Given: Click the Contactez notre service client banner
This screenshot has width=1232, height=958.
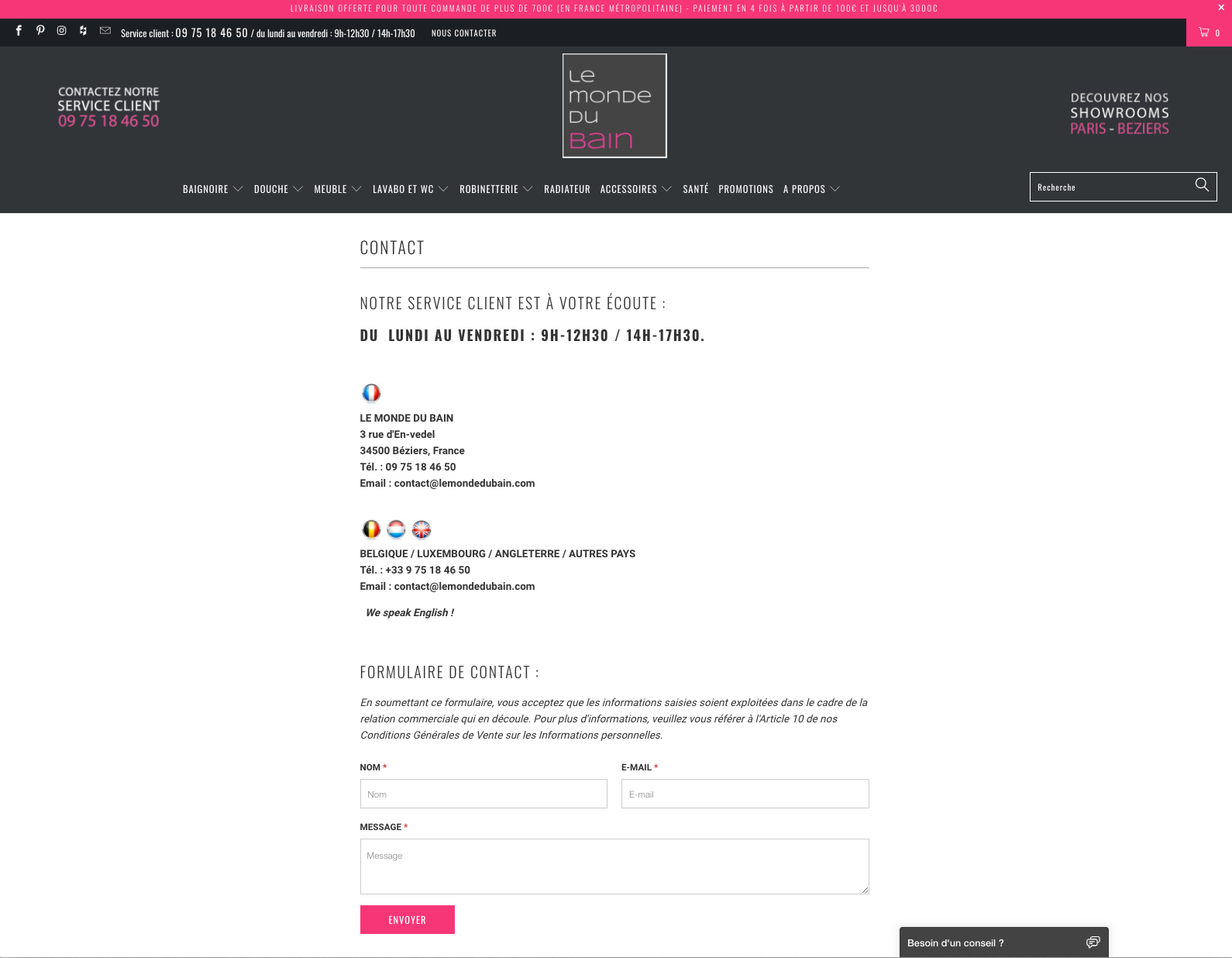Looking at the screenshot, I should pyautogui.click(x=108, y=107).
